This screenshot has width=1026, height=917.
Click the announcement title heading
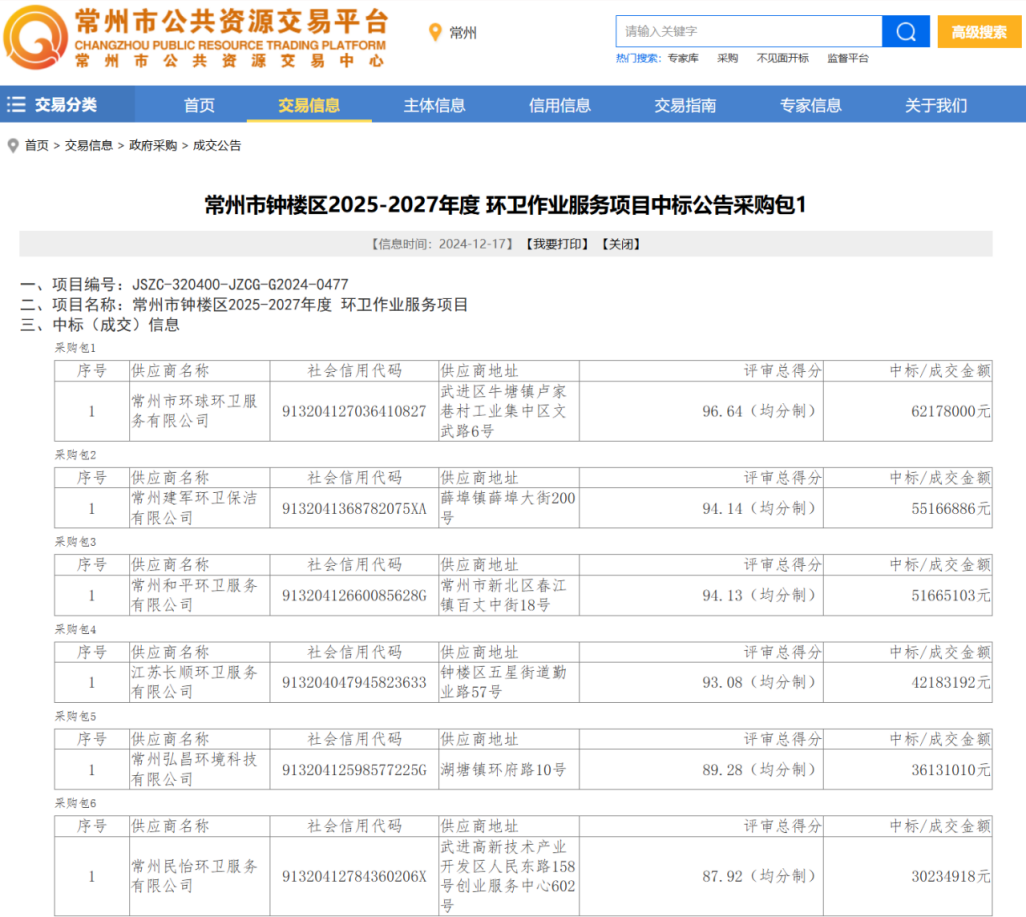click(x=505, y=205)
